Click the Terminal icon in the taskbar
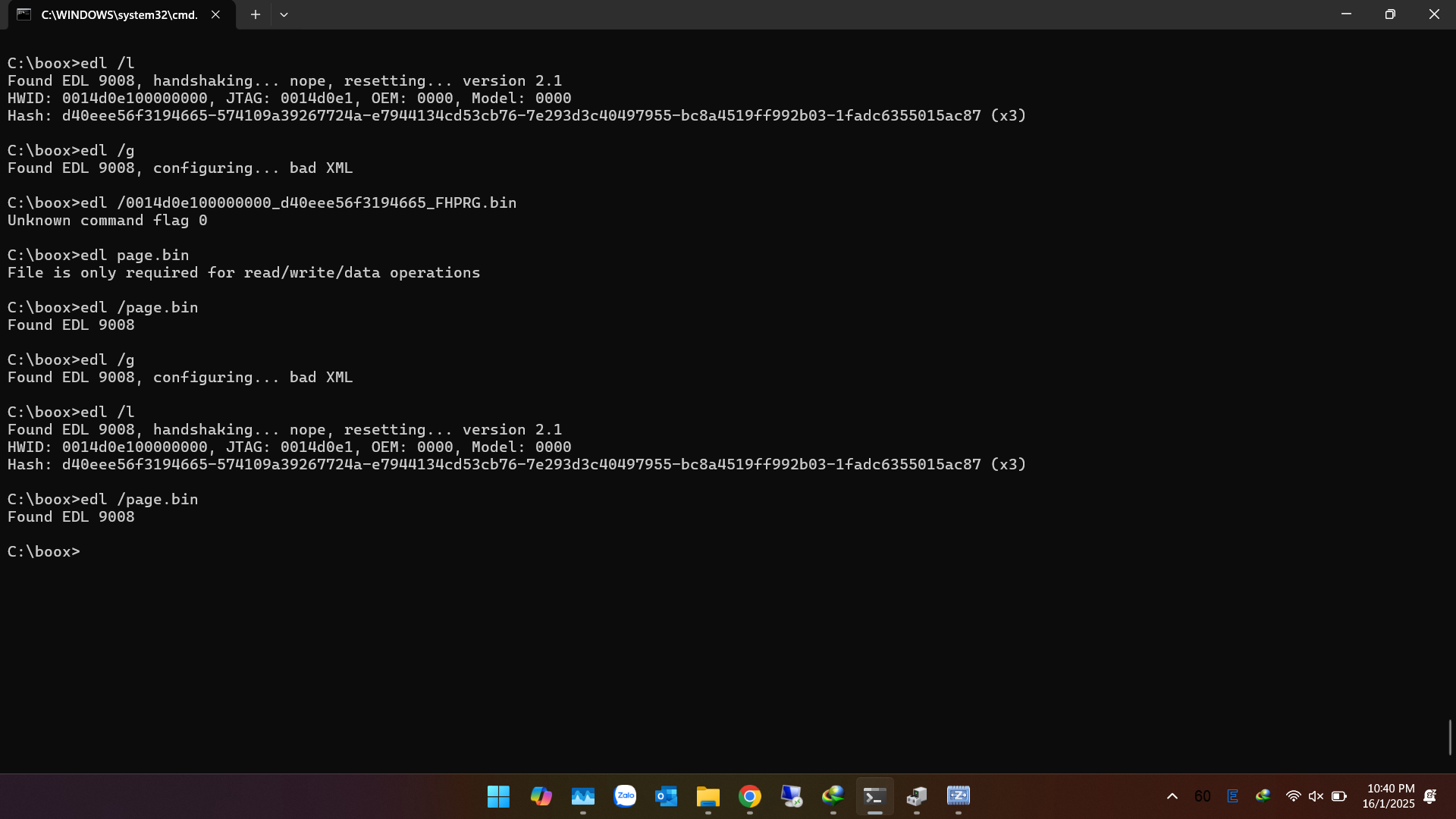Viewport: 1456px width, 819px height. point(874,796)
